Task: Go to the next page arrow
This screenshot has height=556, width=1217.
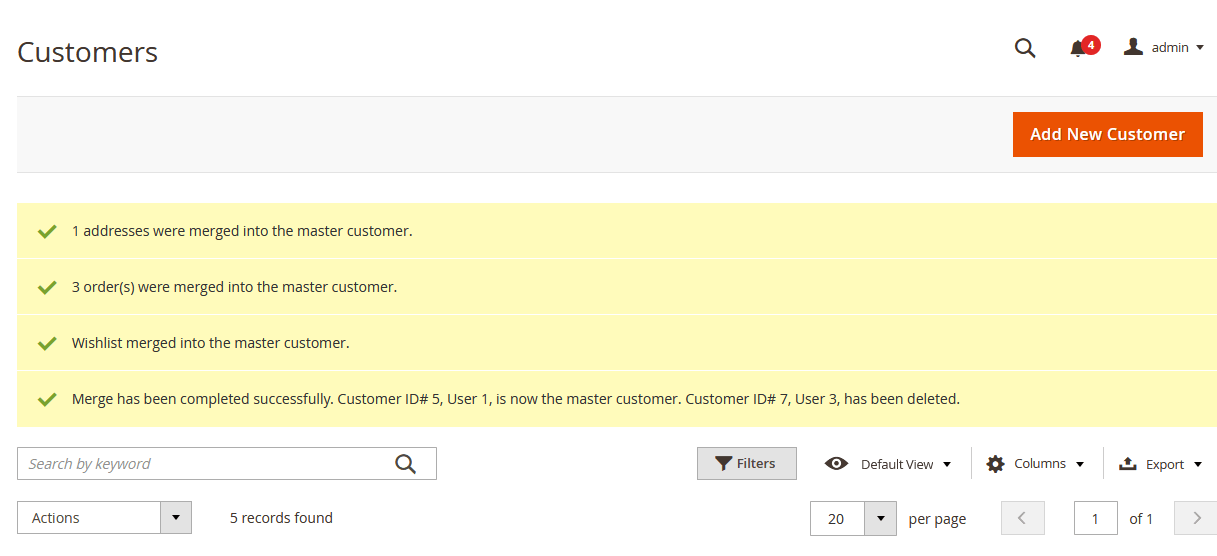Action: point(1196,518)
